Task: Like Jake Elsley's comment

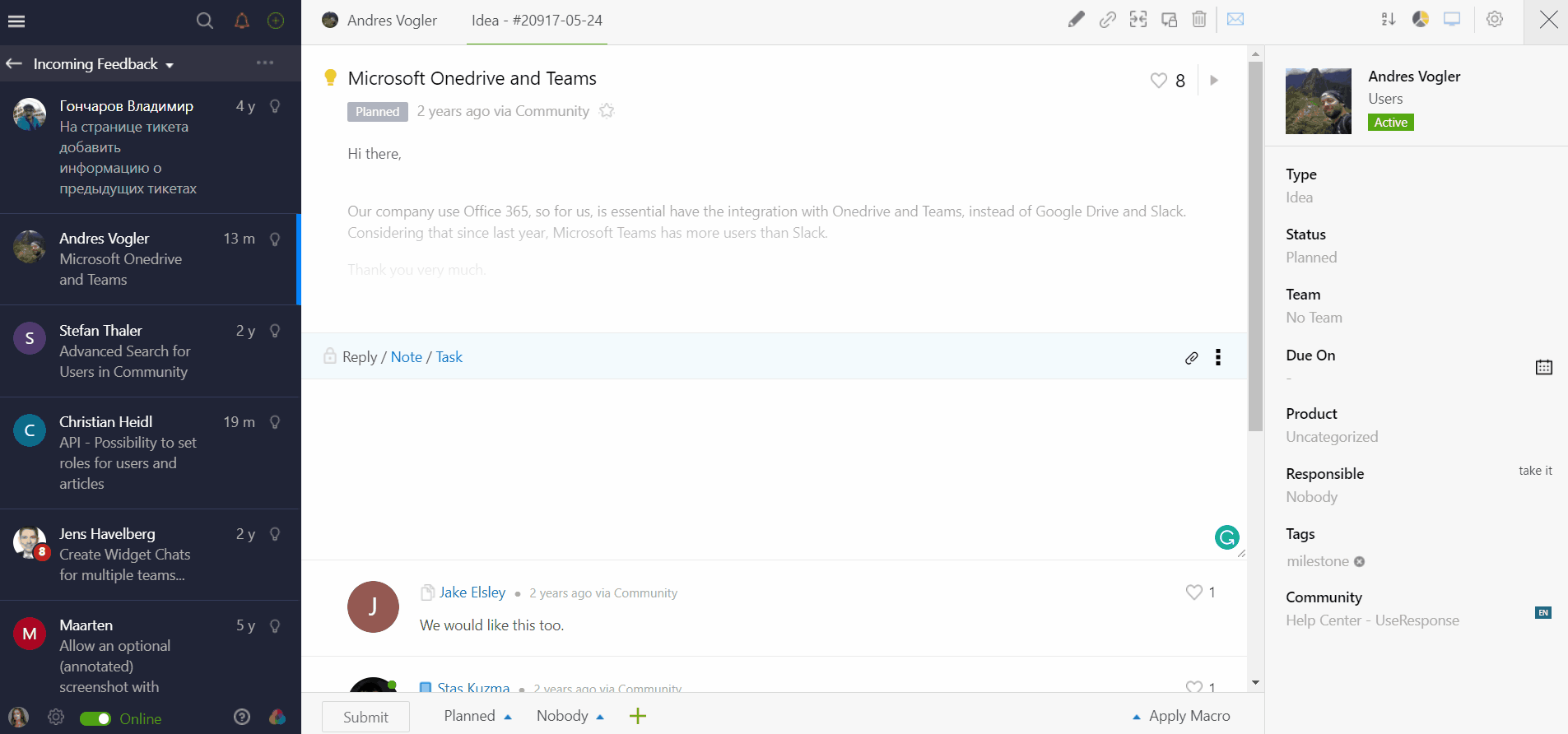Action: (x=1193, y=592)
